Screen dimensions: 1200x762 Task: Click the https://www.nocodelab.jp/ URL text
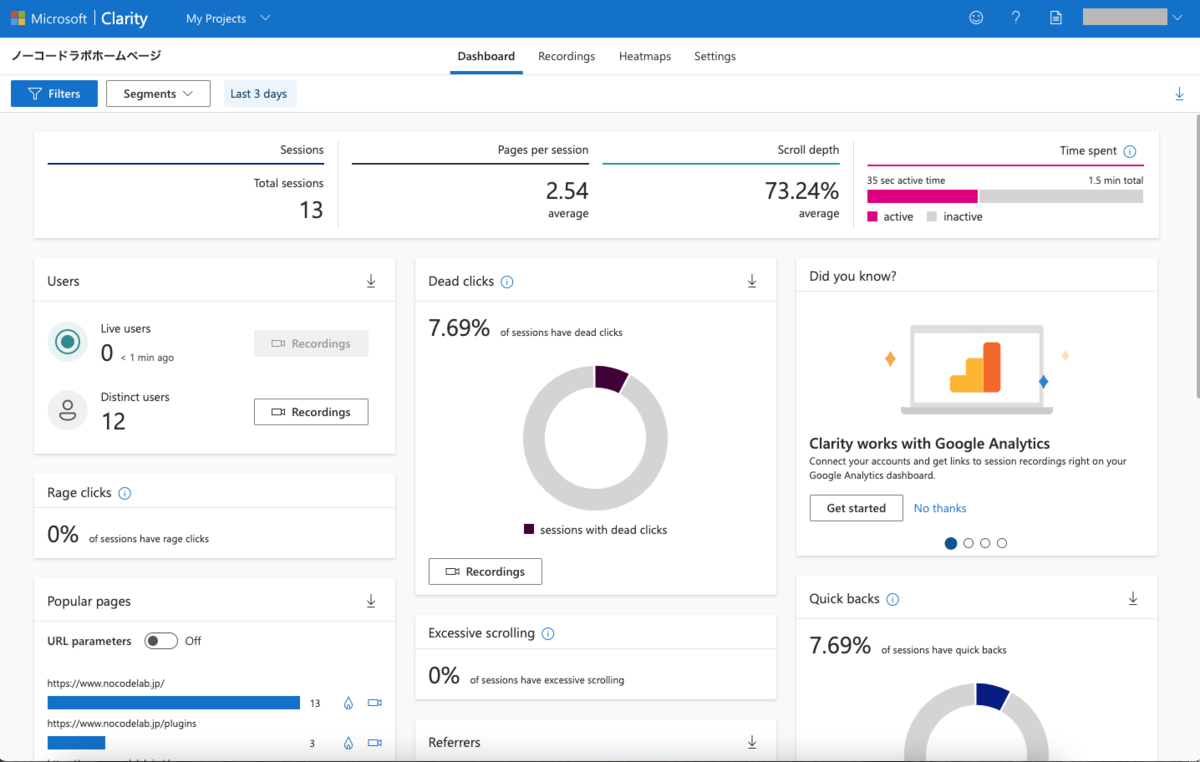click(x=106, y=683)
